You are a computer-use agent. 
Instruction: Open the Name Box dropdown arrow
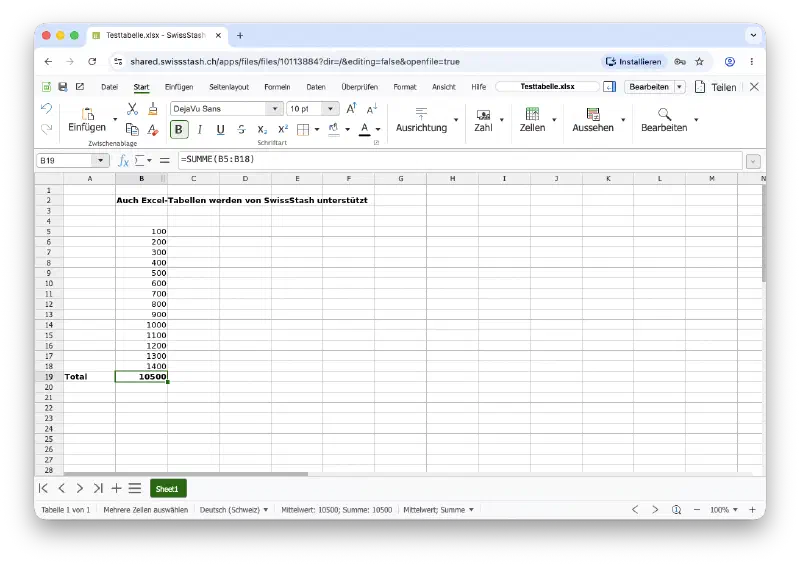101,161
